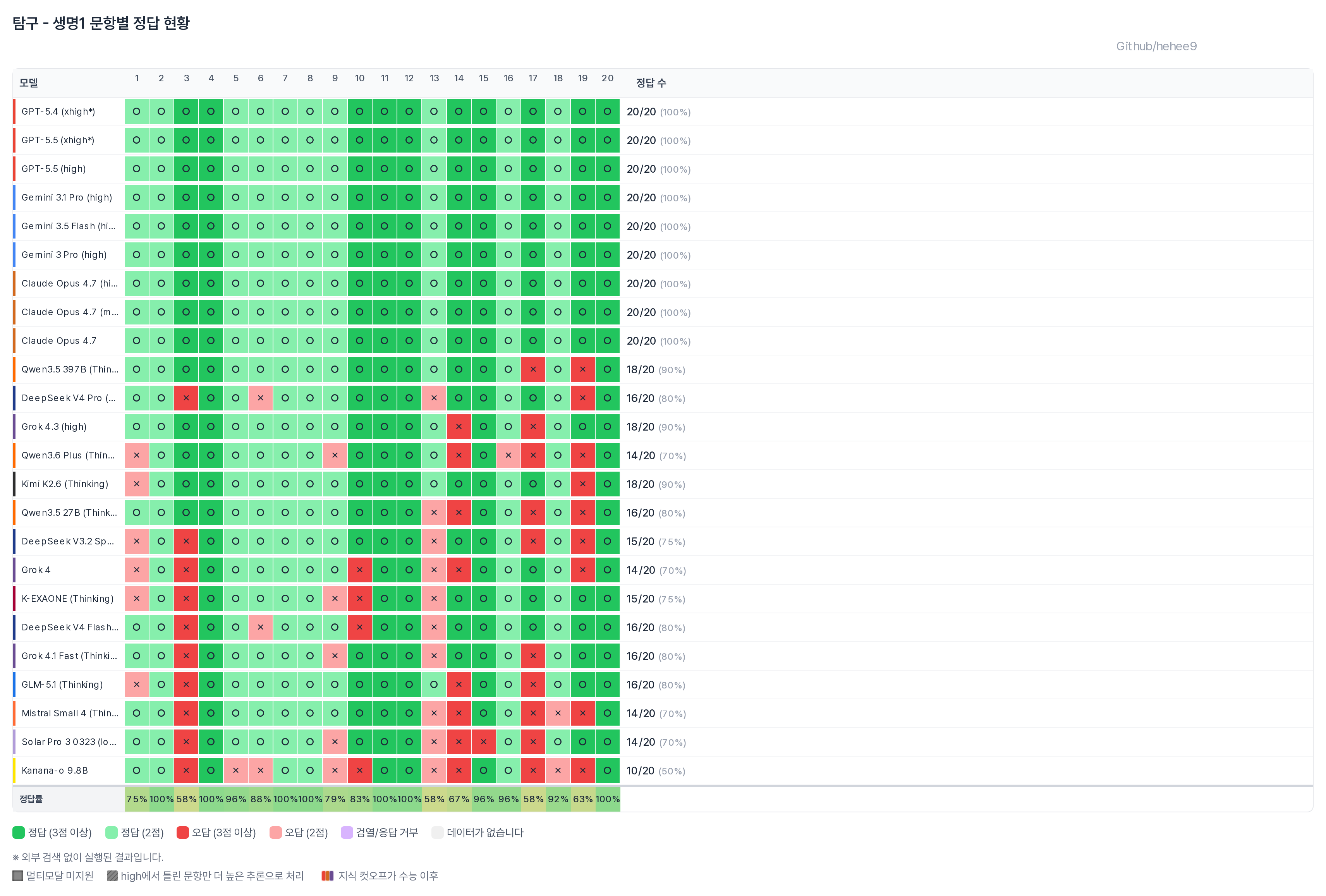Click DeepSeek V4 Pro X cell for question 6
Viewport: 1326px width, 896px height.
(x=260, y=398)
